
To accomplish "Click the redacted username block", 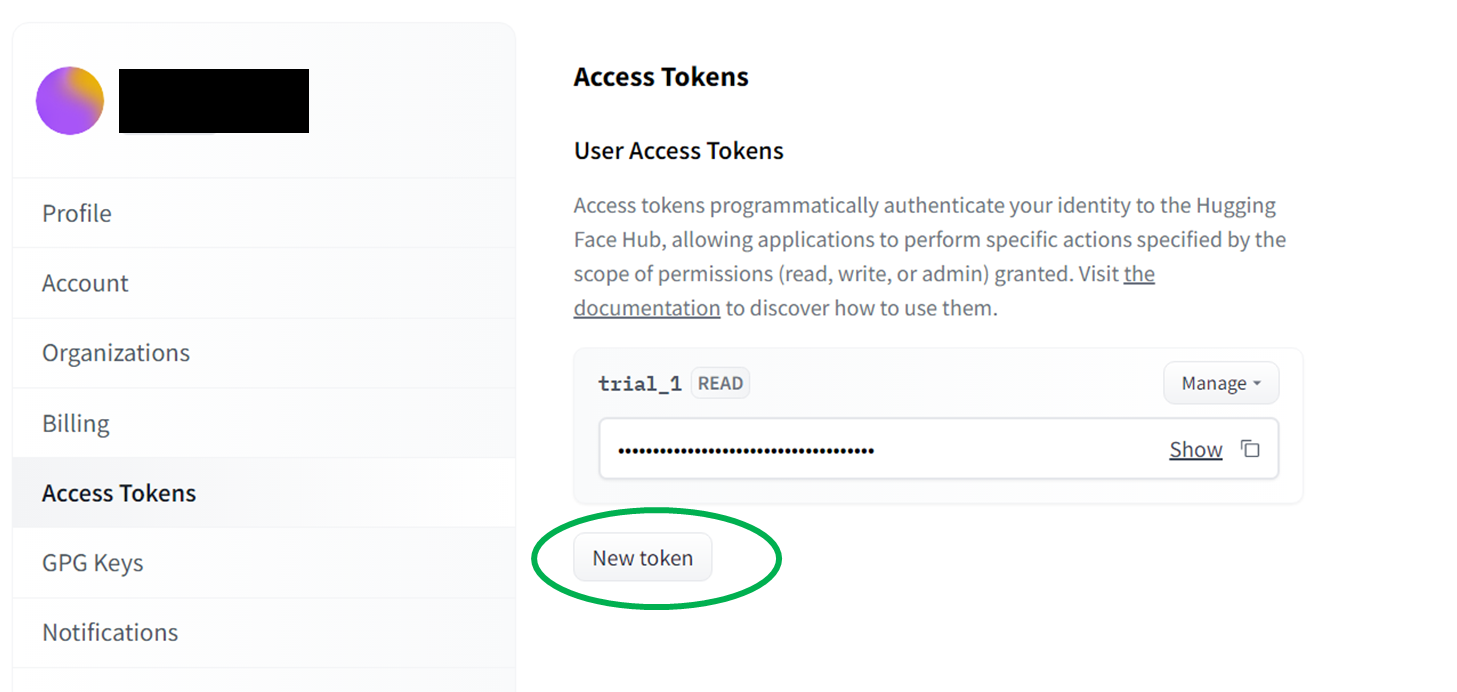I will (214, 101).
